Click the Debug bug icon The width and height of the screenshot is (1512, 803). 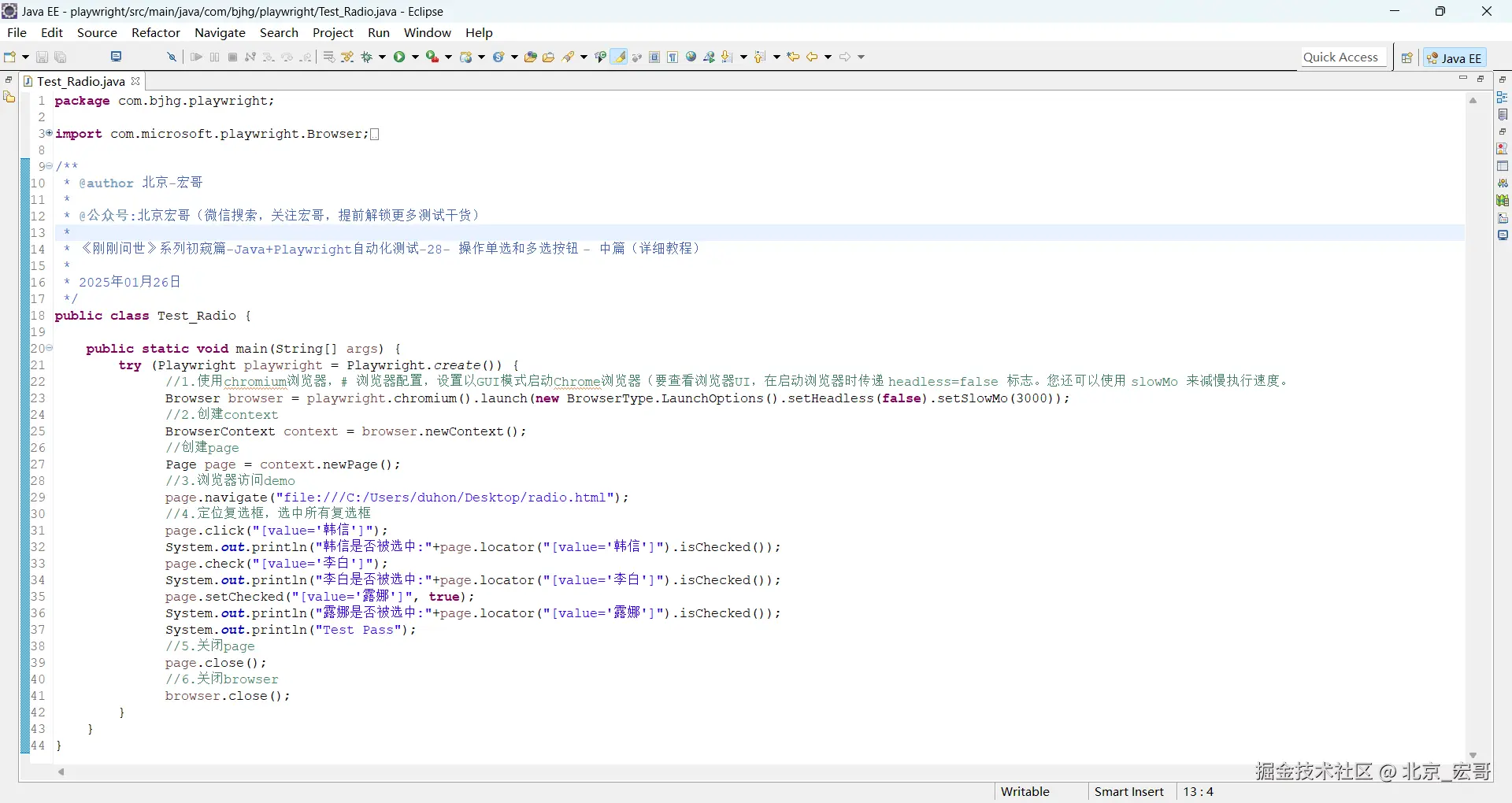[x=367, y=57]
